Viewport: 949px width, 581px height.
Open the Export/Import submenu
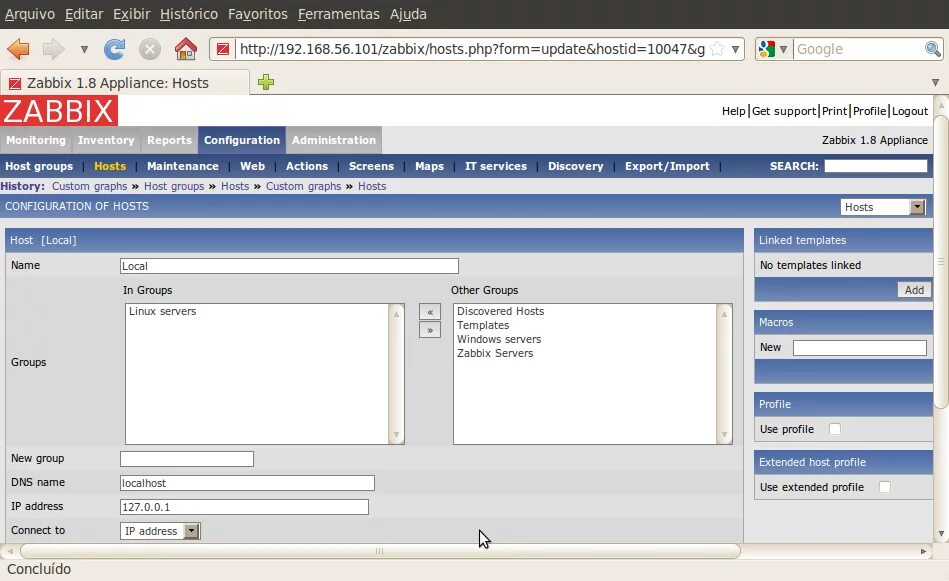tap(667, 166)
